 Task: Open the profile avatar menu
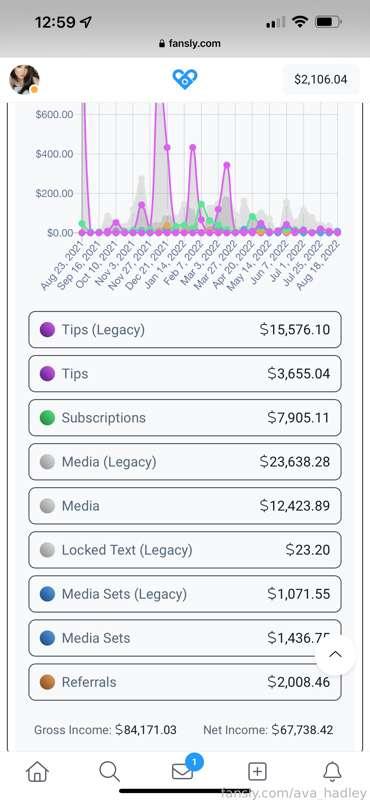[x=24, y=80]
